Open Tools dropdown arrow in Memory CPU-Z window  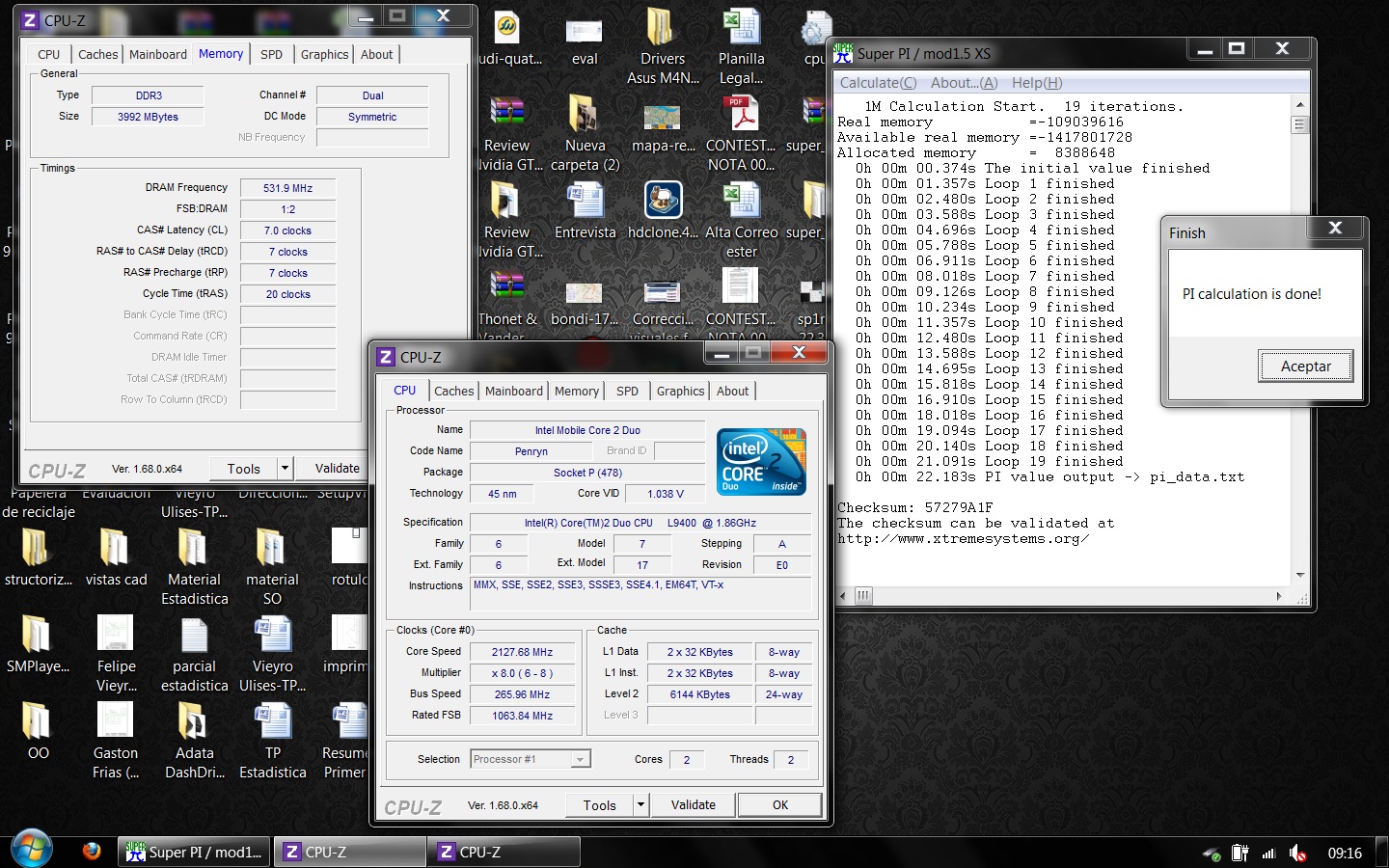[285, 468]
